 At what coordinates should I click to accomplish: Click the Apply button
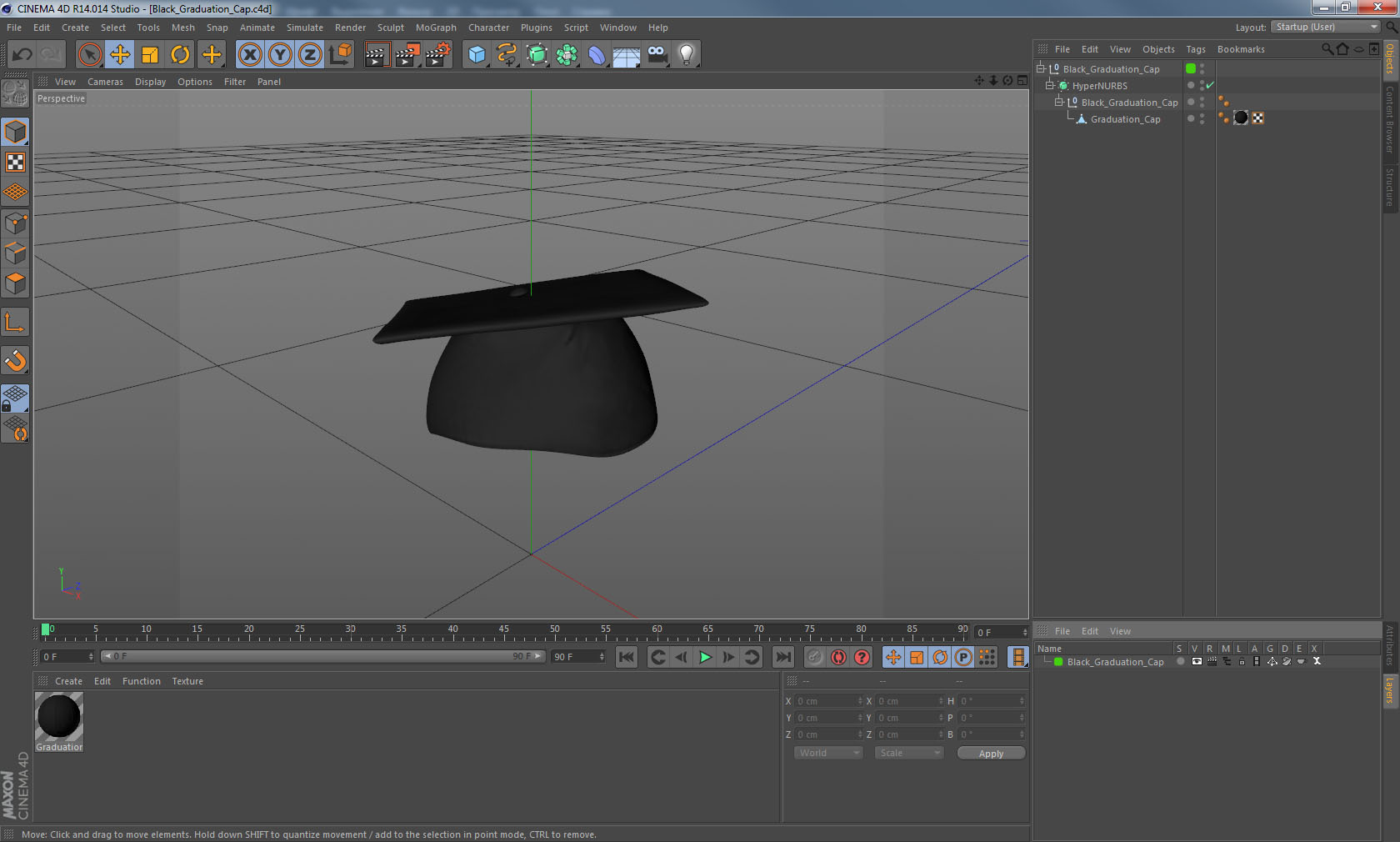tap(991, 754)
